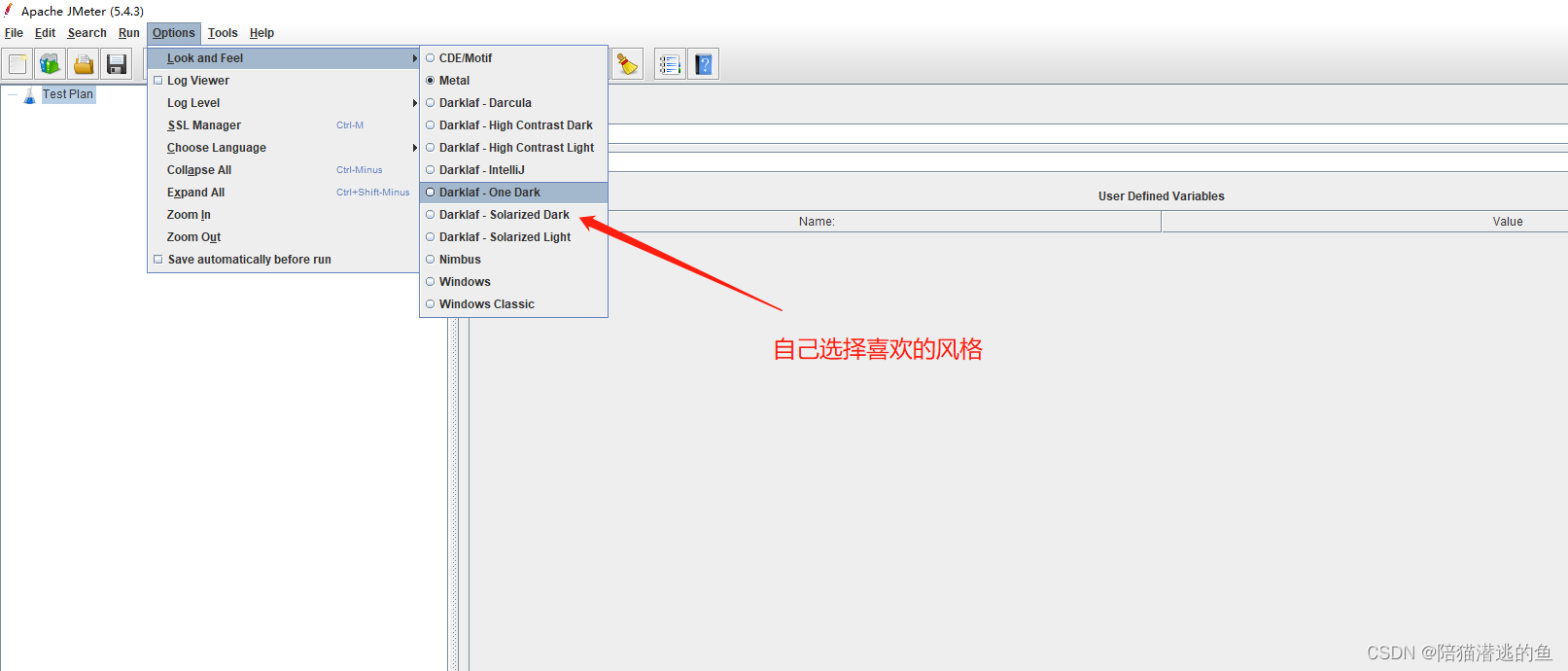
Task: Click the Value column header
Action: [x=1508, y=222]
